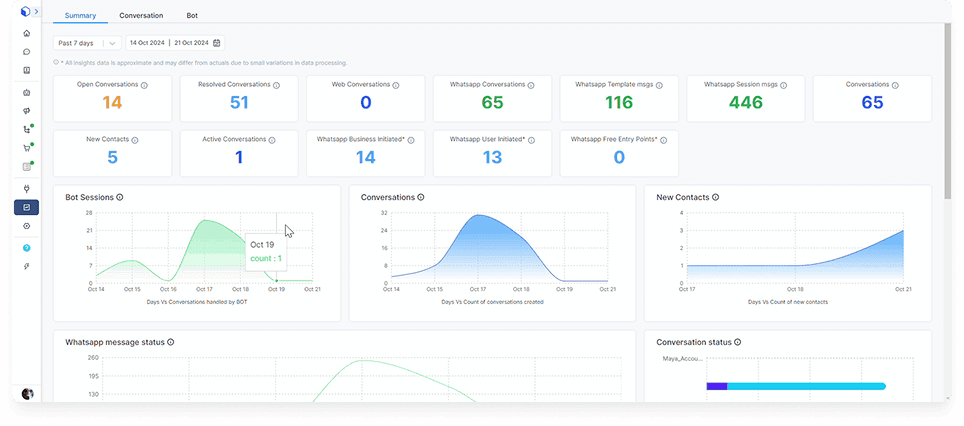The height and width of the screenshot is (426, 964).
Task: Click info icon next to Bot Sessions
Action: pyautogui.click(x=120, y=198)
